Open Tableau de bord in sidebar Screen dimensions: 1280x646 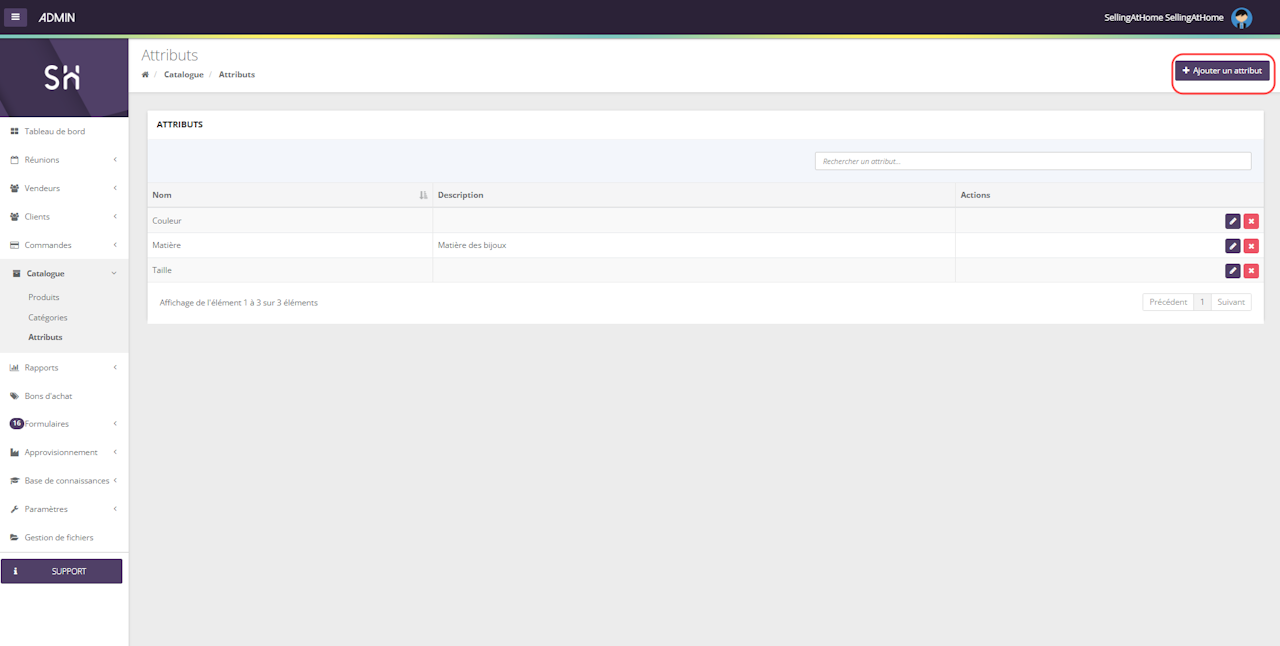[x=55, y=131]
